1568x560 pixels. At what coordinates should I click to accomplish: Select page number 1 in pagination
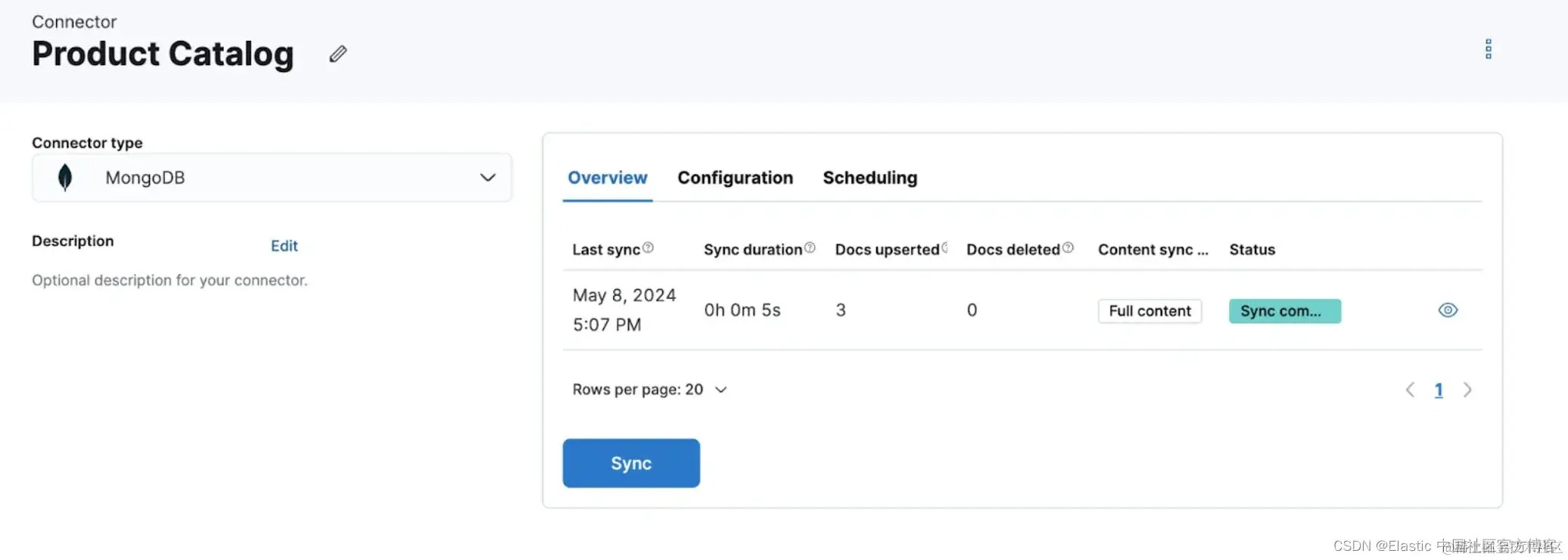(1439, 390)
